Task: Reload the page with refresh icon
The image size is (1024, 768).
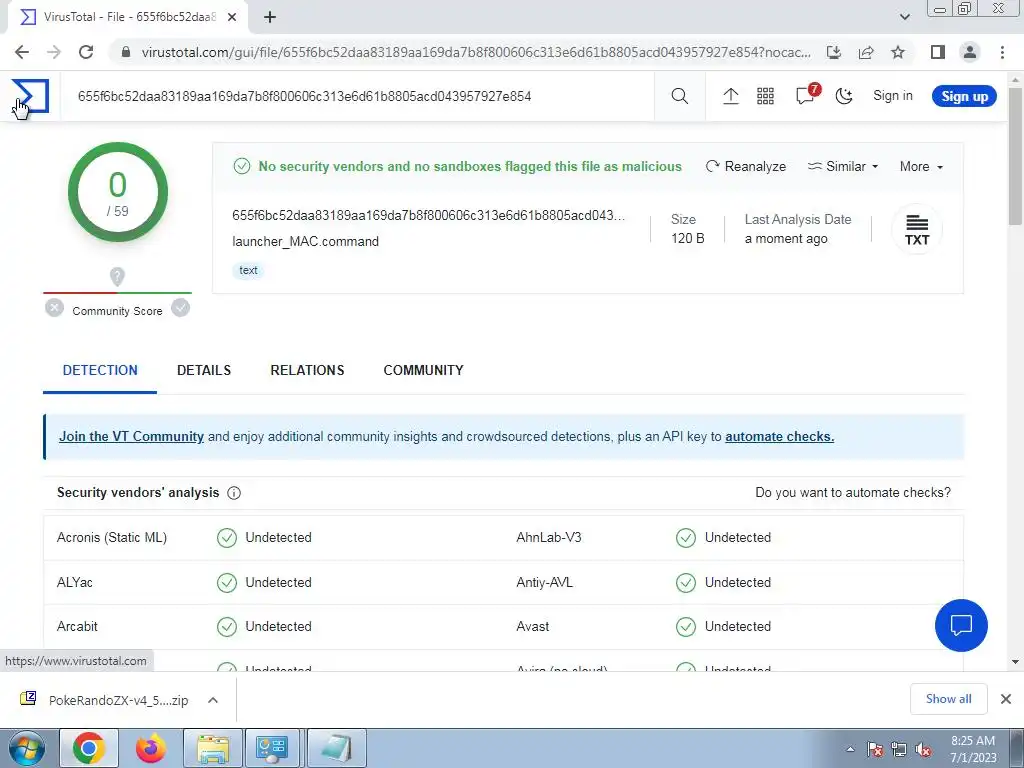Action: (x=86, y=52)
